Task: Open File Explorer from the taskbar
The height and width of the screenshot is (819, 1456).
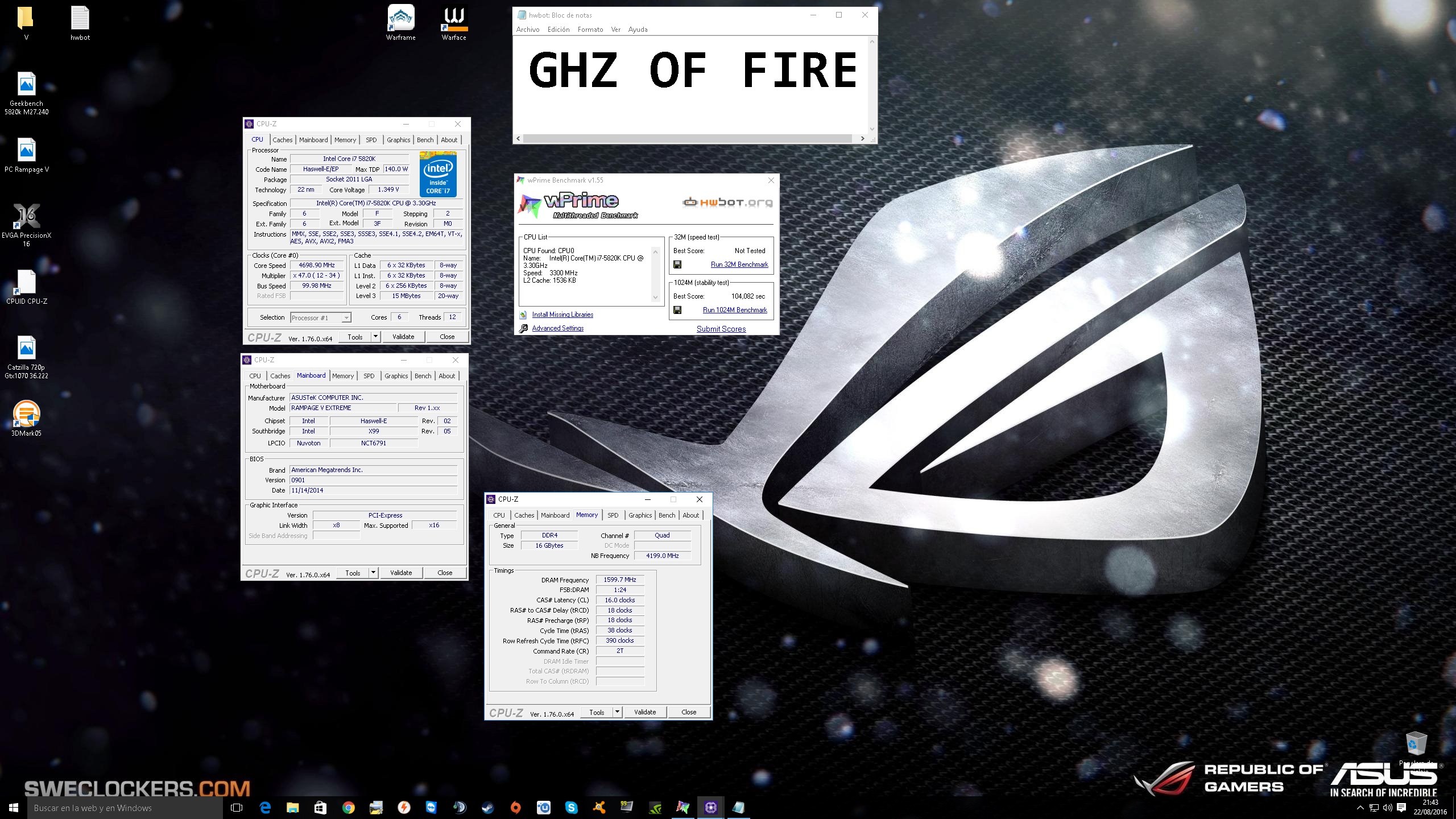Action: 293,808
